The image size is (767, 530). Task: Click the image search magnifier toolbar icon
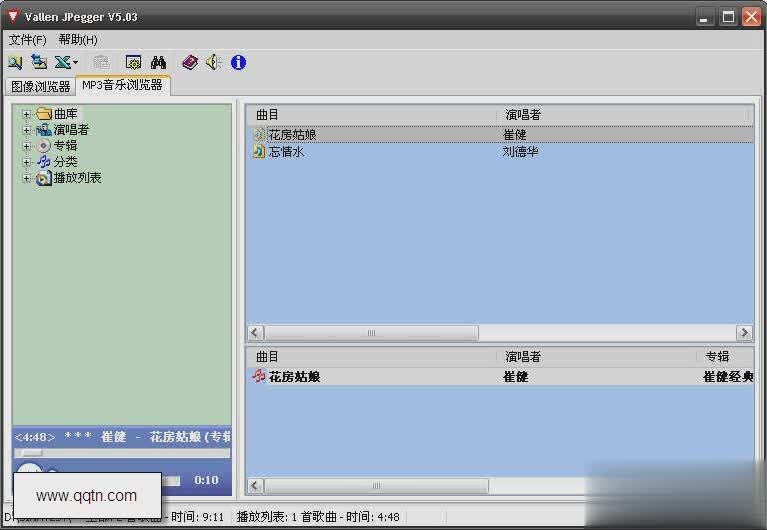click(x=15, y=62)
